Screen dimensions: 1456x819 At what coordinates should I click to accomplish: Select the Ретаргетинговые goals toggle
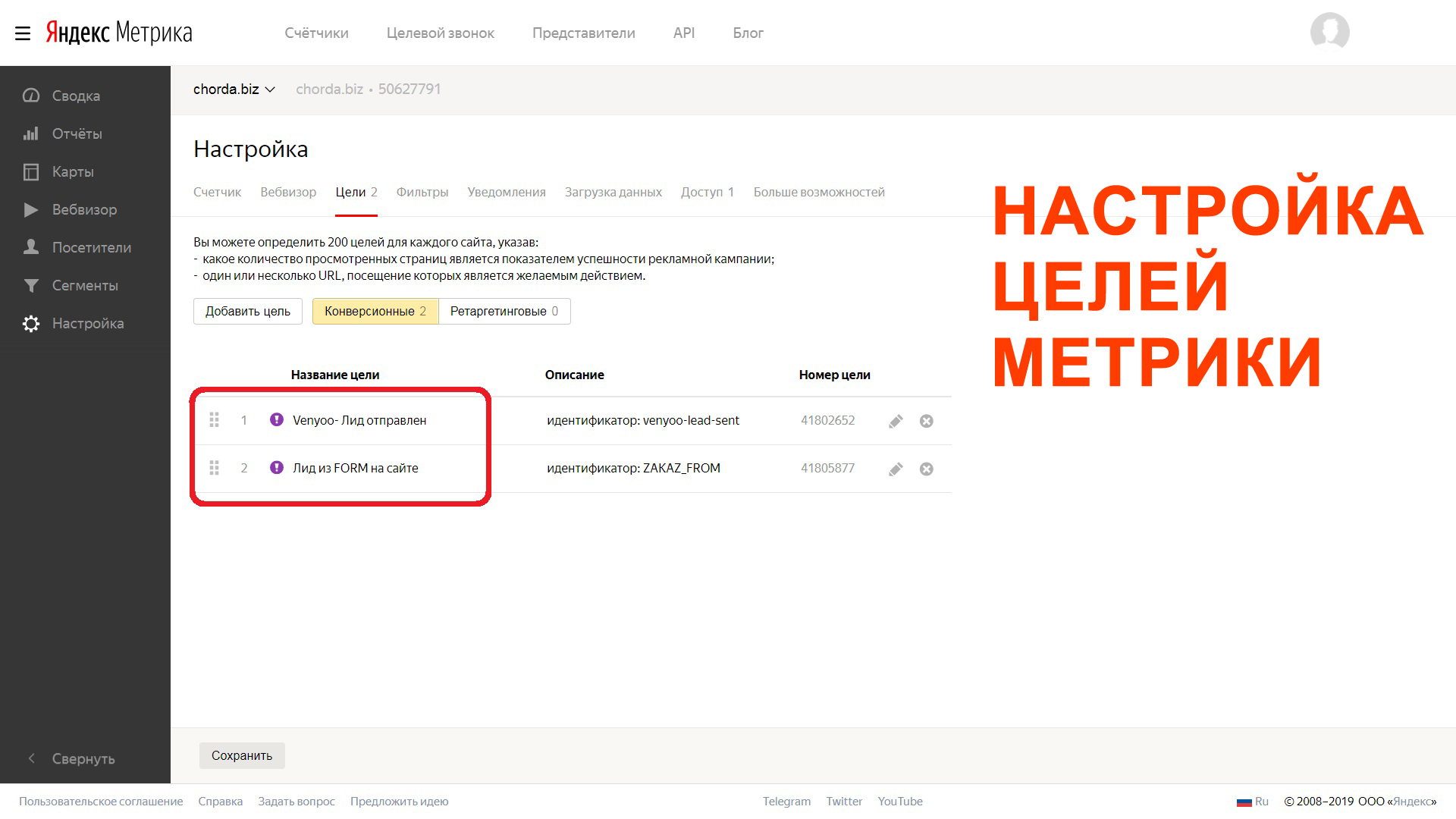click(x=504, y=311)
